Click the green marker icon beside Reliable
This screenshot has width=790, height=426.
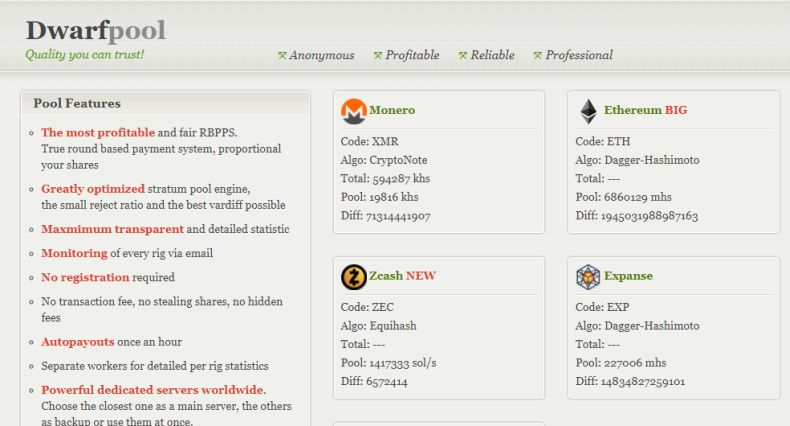coord(463,55)
